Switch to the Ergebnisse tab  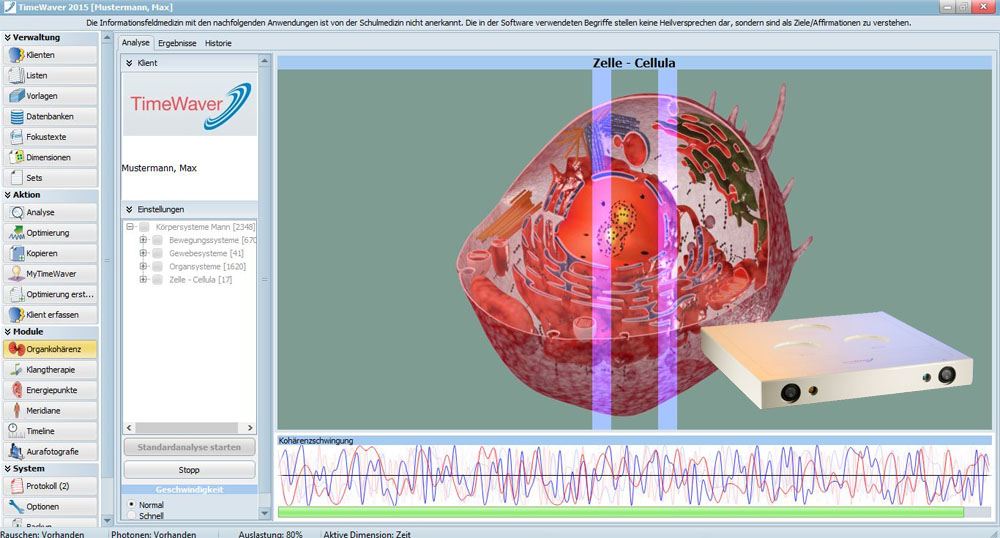point(177,43)
